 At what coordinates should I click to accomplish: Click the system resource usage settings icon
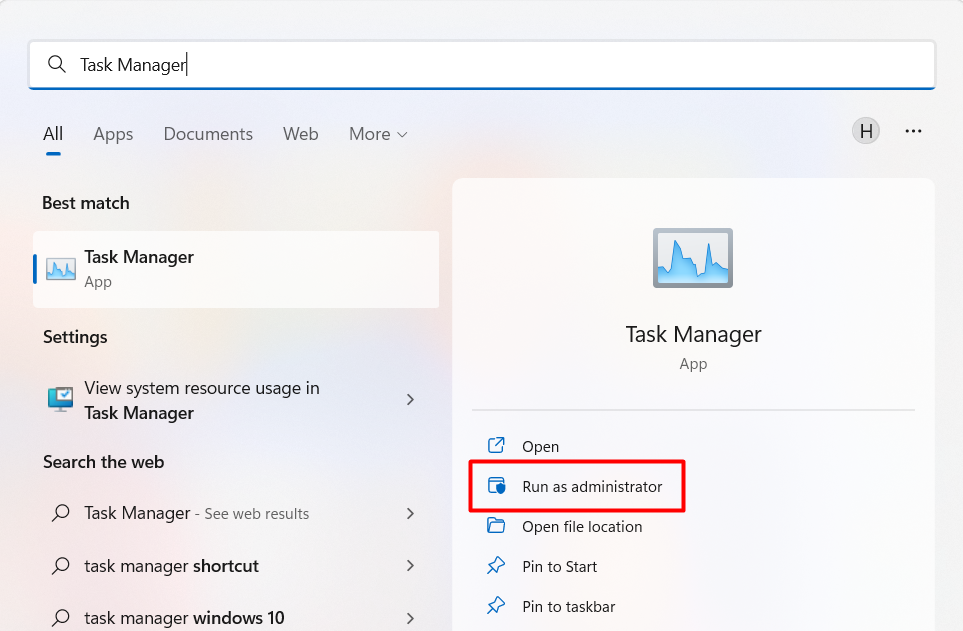coord(61,400)
